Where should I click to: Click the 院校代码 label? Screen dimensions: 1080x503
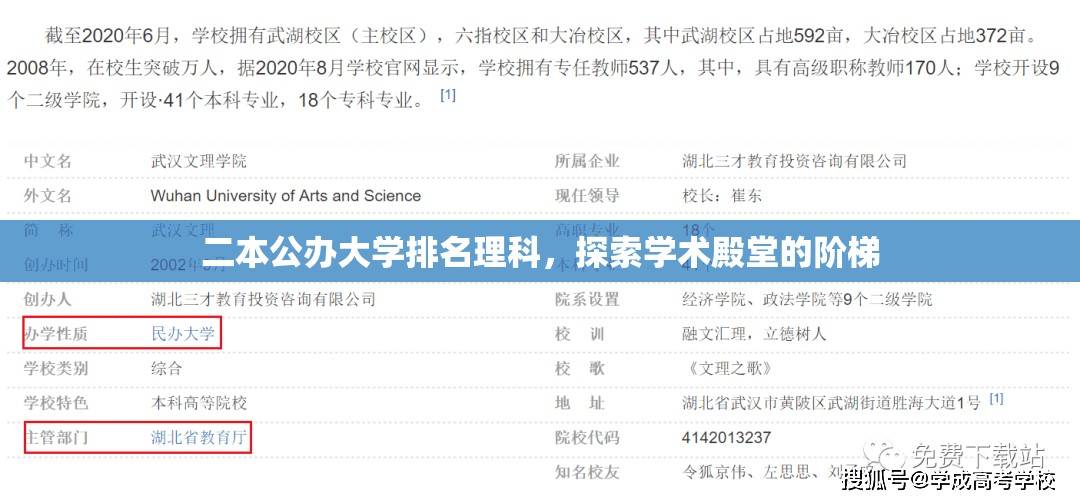coord(588,437)
